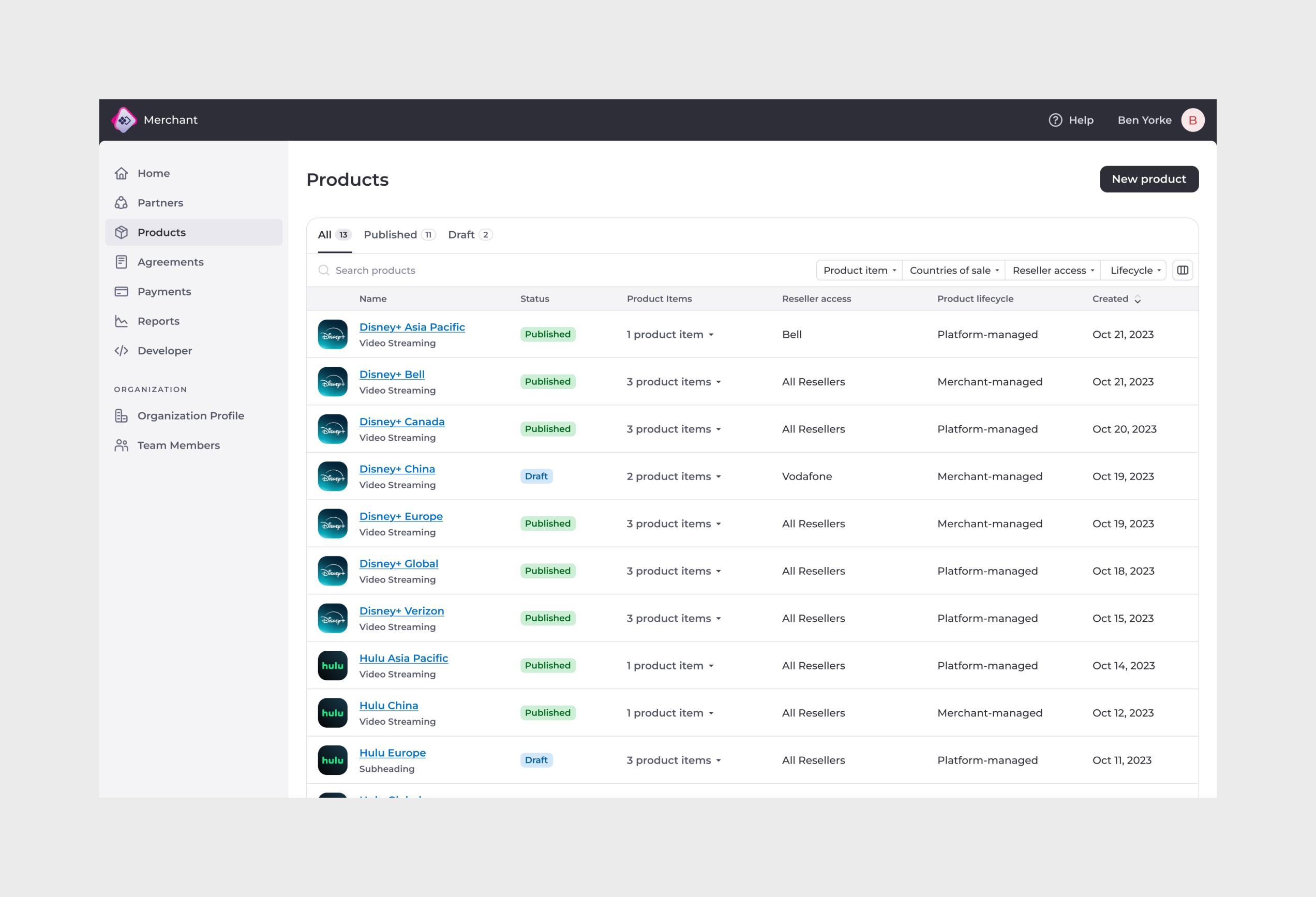Switch to the Draft tab
This screenshot has height=897, width=1316.
(470, 235)
